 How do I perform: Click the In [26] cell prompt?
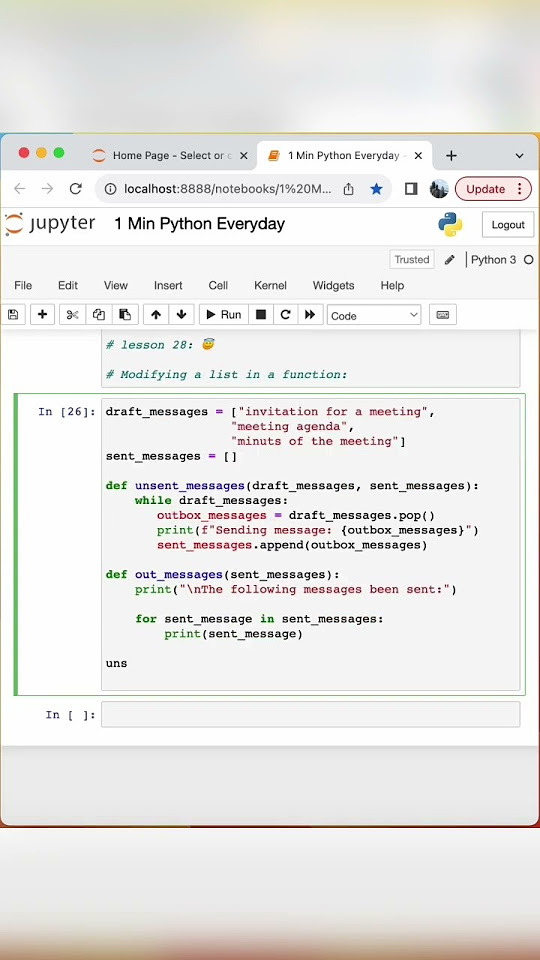pos(67,411)
